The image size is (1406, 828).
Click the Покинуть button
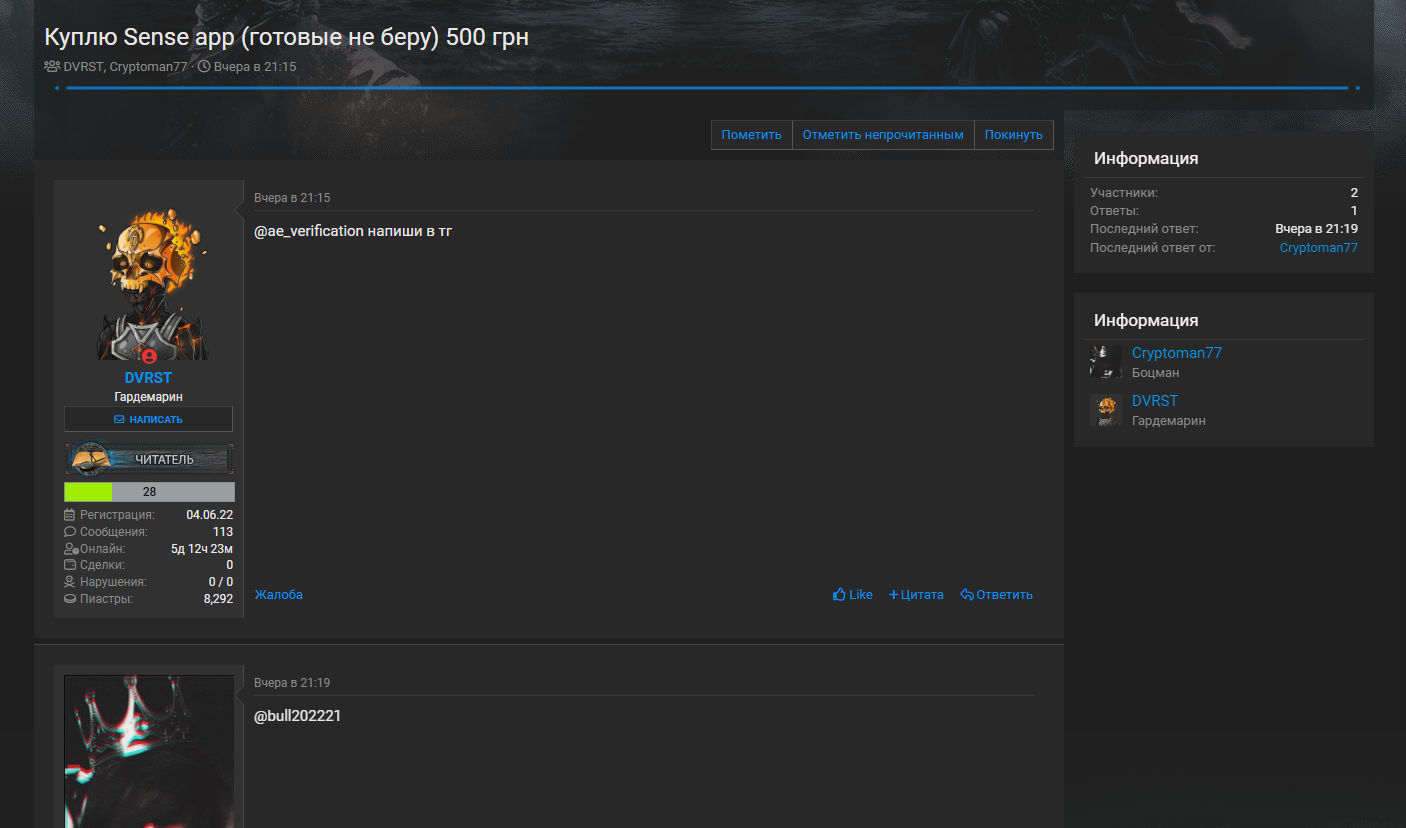point(1013,135)
